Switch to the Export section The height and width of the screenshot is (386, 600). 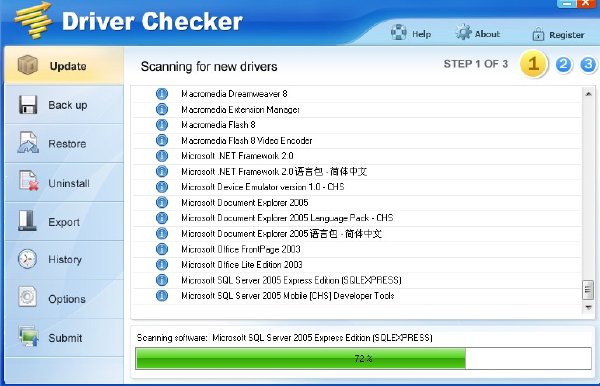(x=64, y=222)
